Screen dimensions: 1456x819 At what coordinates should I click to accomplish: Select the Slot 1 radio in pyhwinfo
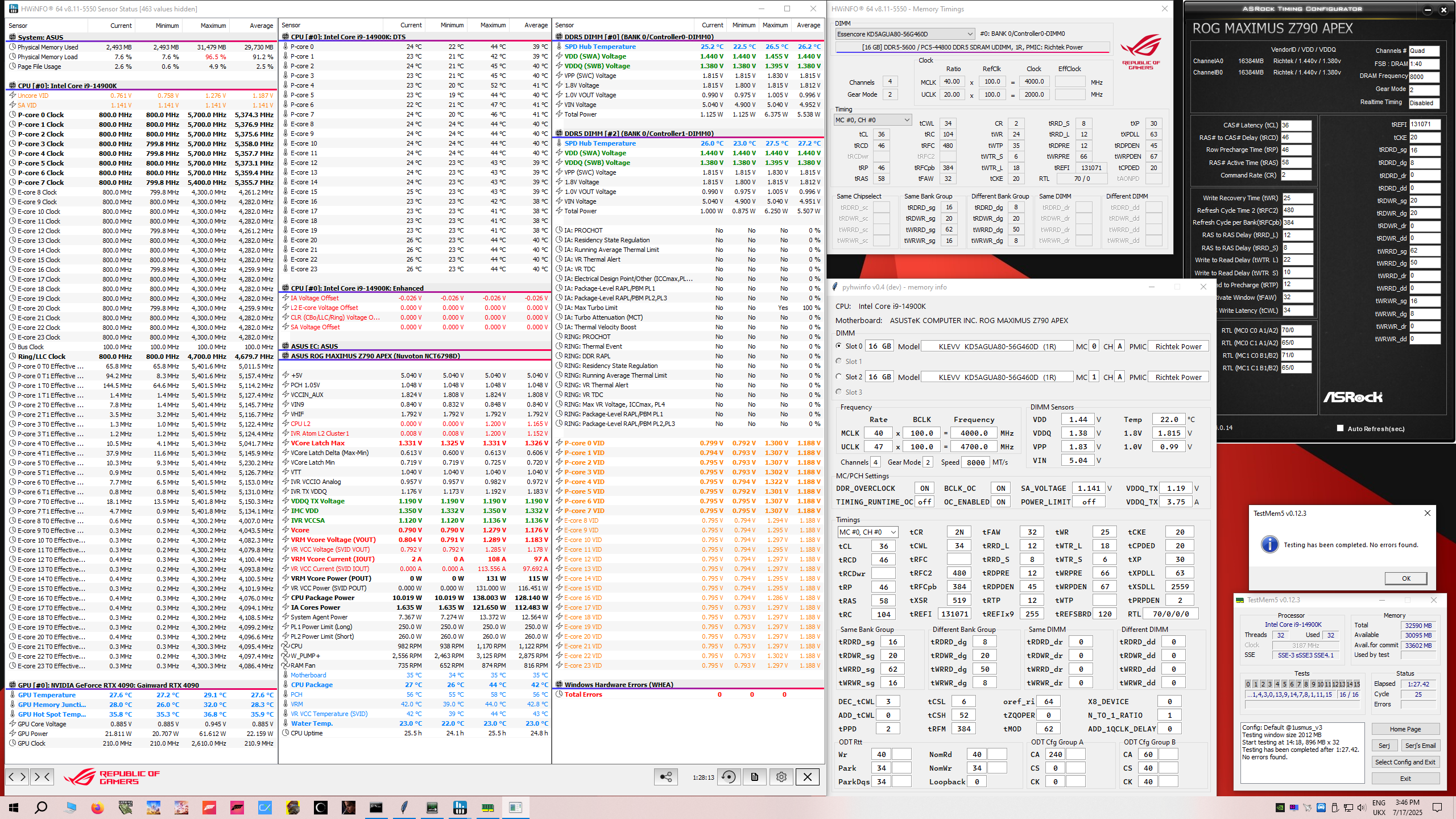click(x=839, y=361)
